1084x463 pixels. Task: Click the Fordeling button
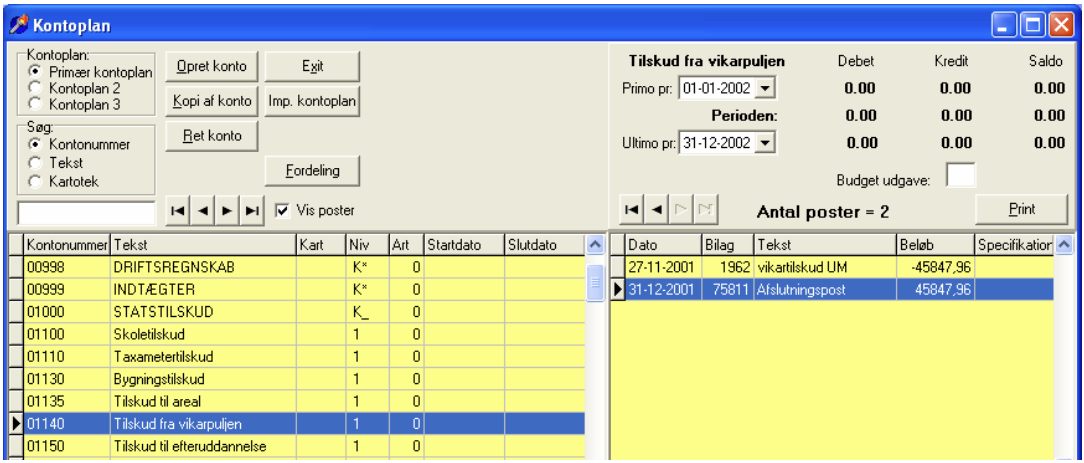[312, 171]
